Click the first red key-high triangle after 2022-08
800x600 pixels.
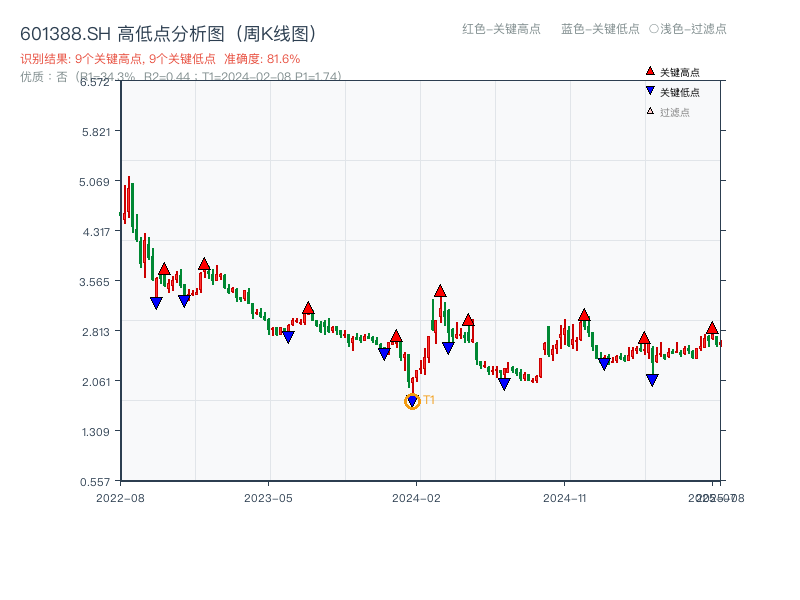[165, 267]
